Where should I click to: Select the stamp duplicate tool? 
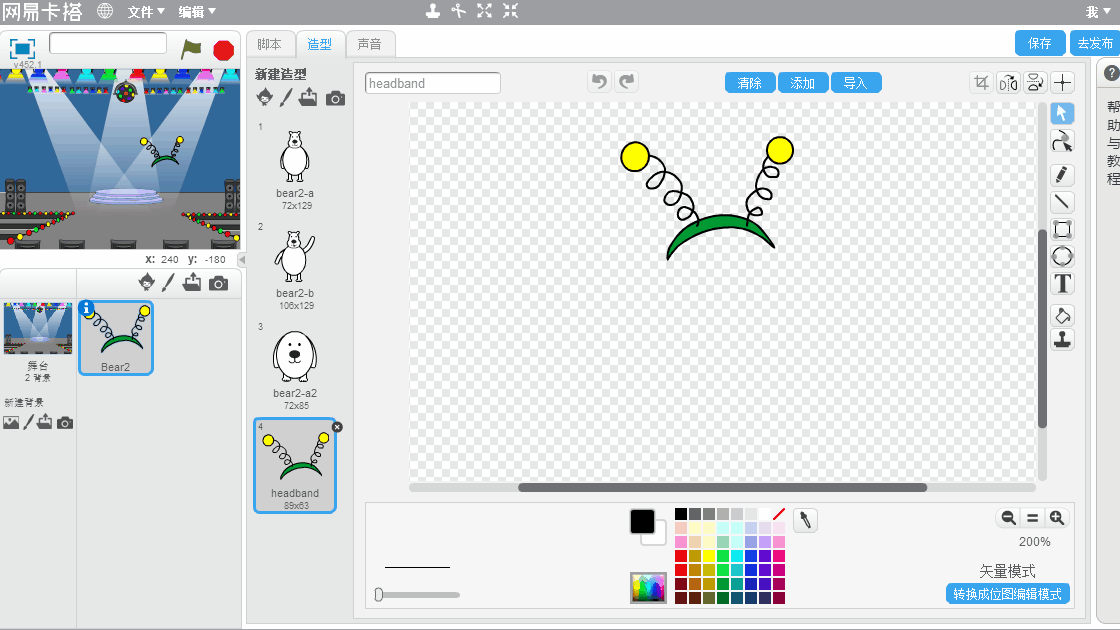pyautogui.click(x=1062, y=340)
